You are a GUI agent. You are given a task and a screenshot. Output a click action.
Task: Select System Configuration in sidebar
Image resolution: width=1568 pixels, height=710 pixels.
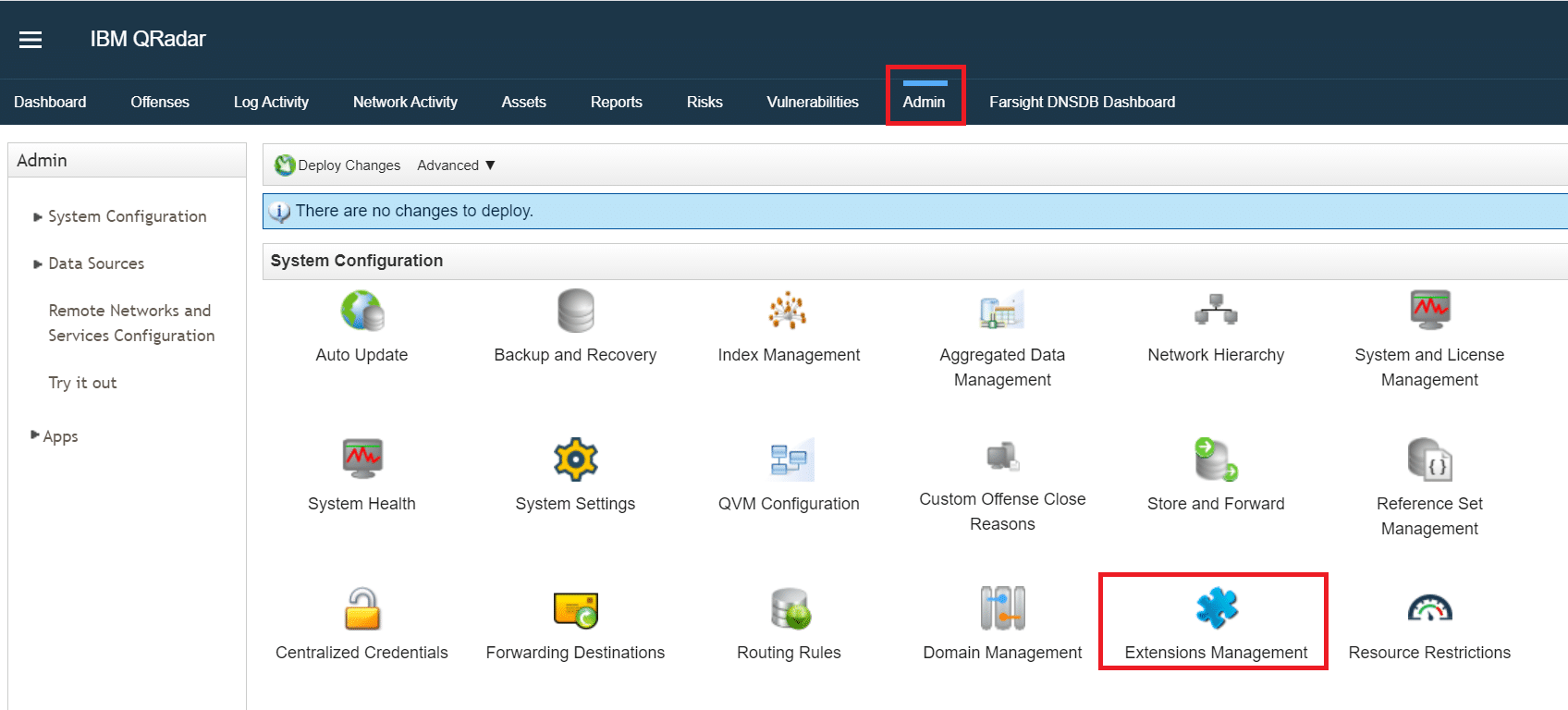[128, 216]
